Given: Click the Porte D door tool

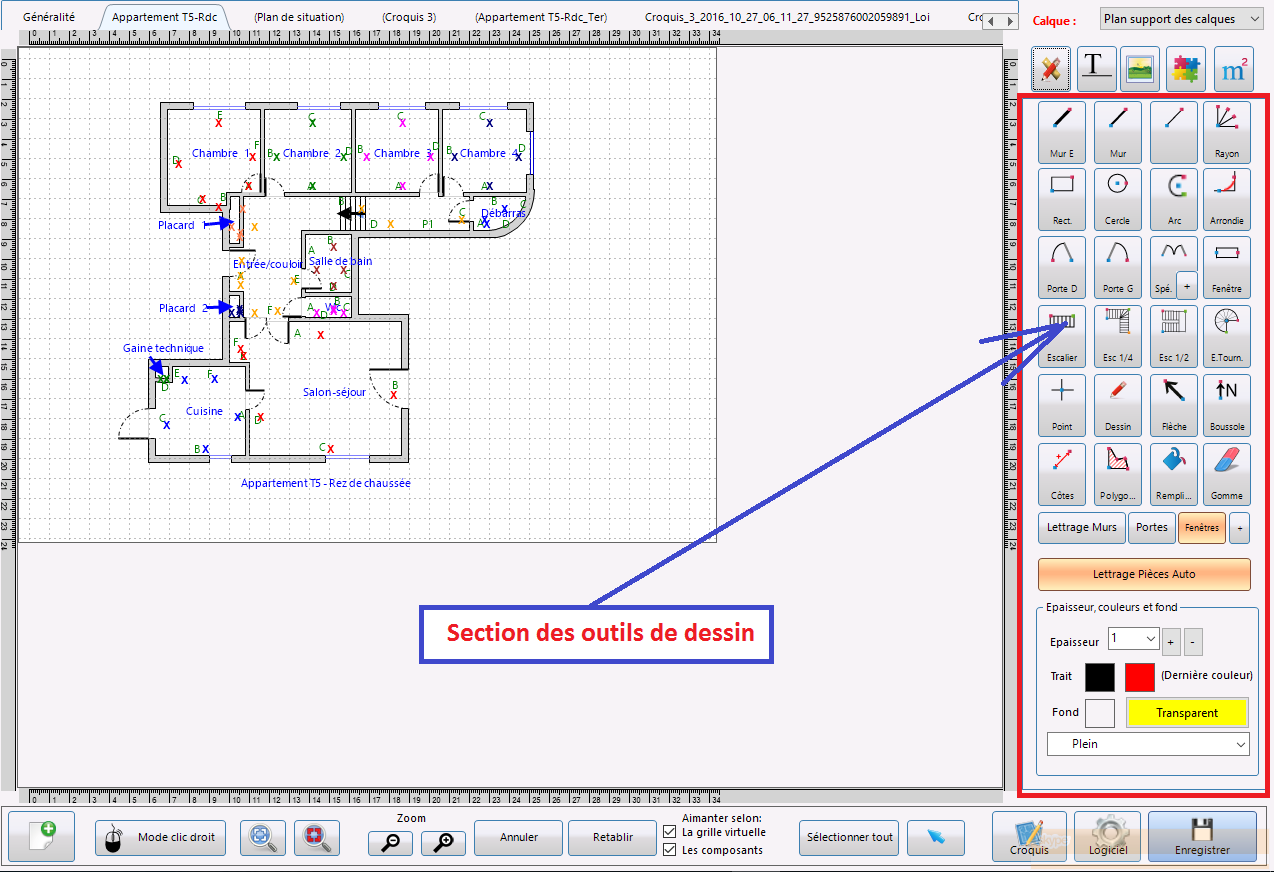Looking at the screenshot, I should [x=1061, y=267].
